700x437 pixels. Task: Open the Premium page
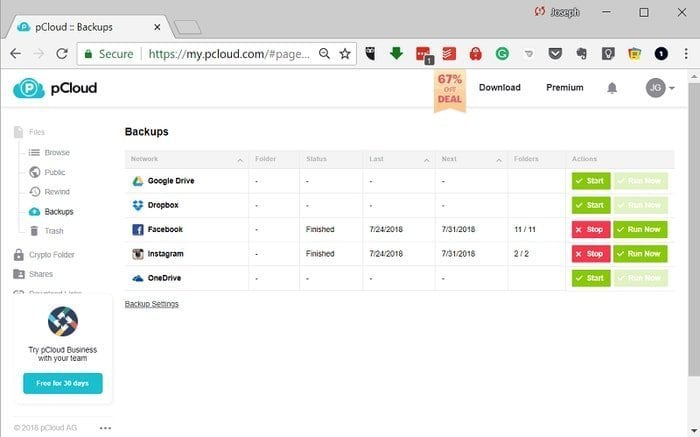[565, 87]
